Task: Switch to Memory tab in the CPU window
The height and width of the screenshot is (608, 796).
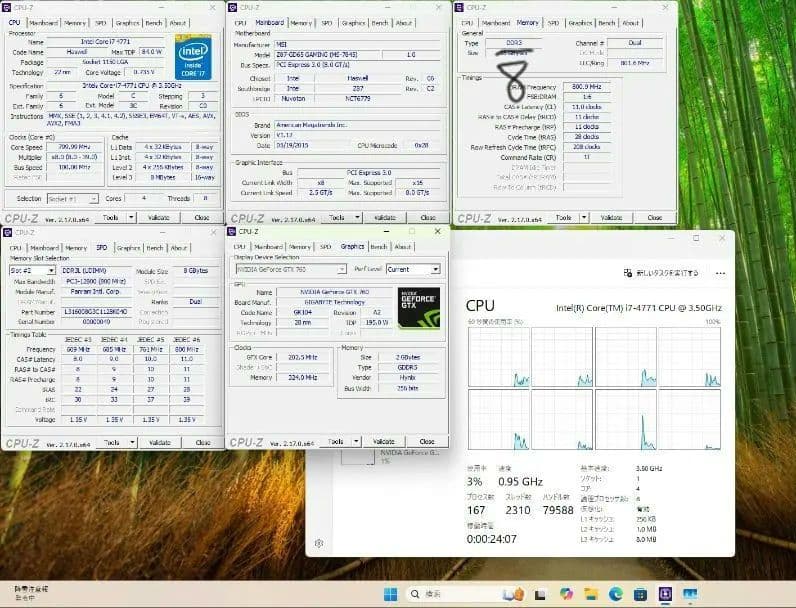Action: (75, 23)
